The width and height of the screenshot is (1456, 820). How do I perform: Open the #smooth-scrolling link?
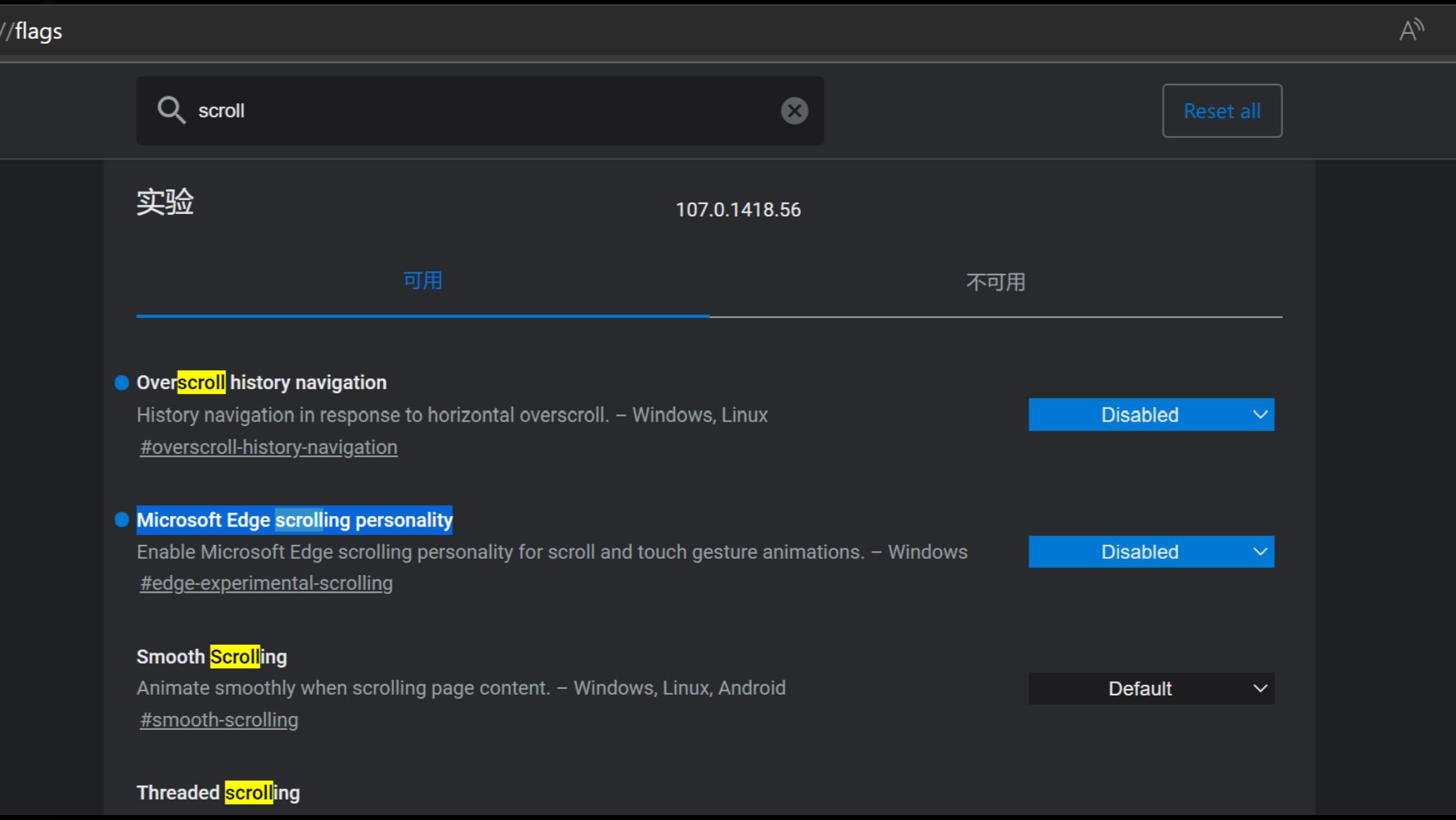(x=219, y=720)
